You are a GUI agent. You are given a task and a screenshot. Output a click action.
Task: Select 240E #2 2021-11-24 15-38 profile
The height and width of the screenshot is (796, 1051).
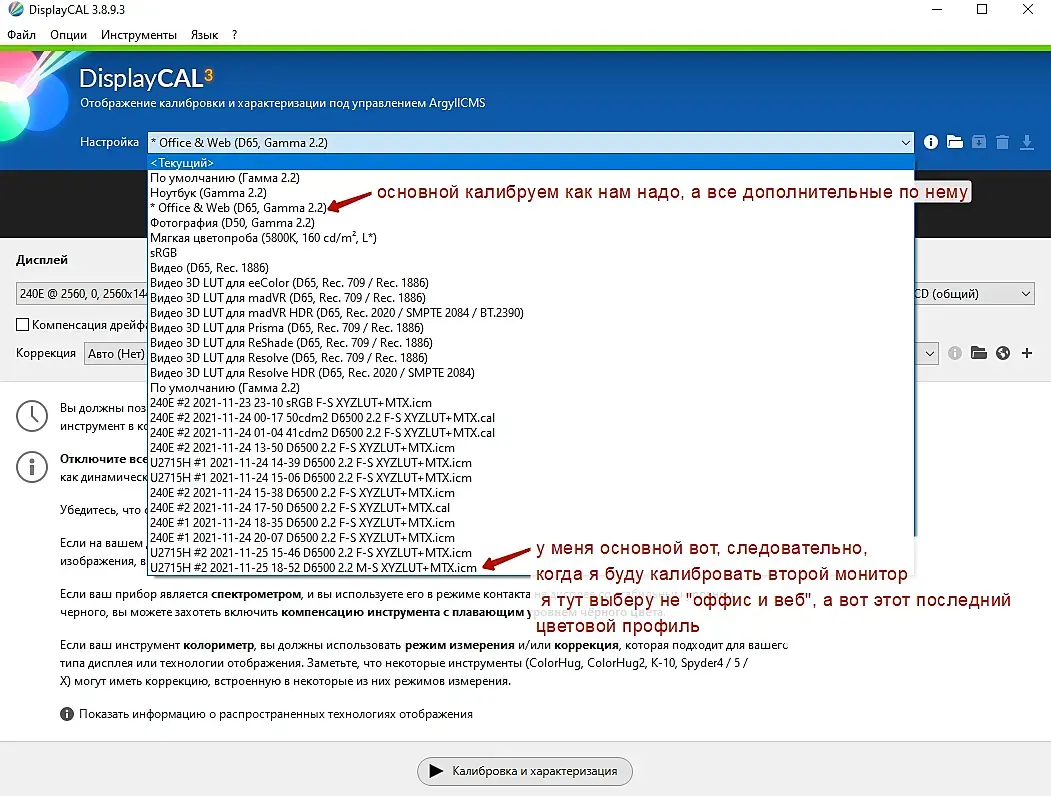(x=531, y=492)
